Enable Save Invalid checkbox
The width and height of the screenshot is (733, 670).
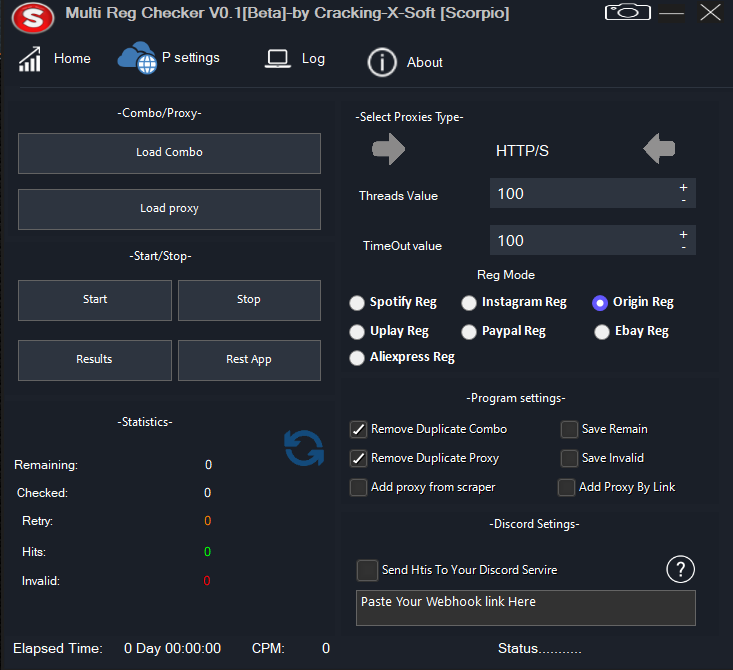tap(569, 458)
